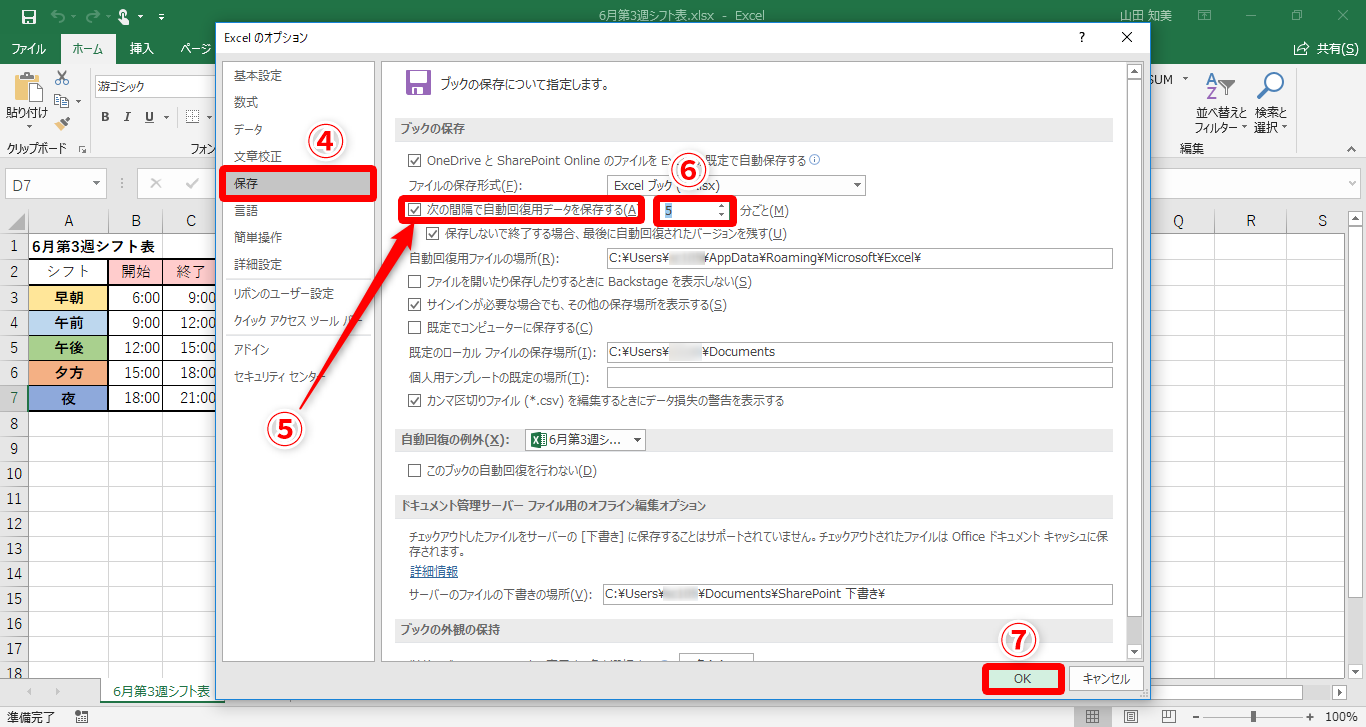Click the 既定のローカルファイルの保存場所 field
Viewport: 1366px width, 727px height.
860,352
